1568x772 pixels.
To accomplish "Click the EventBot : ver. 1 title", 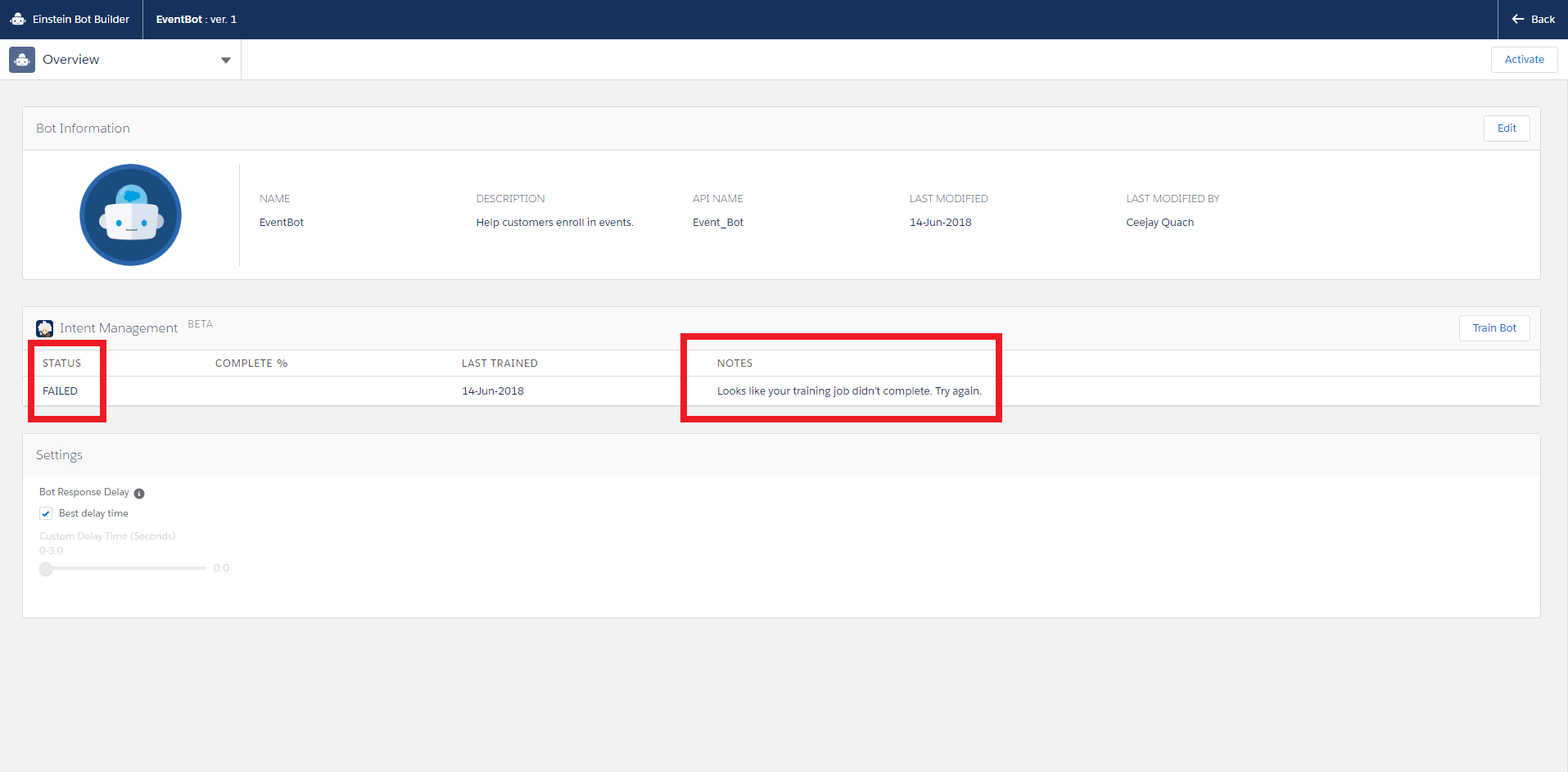I will click(x=197, y=19).
